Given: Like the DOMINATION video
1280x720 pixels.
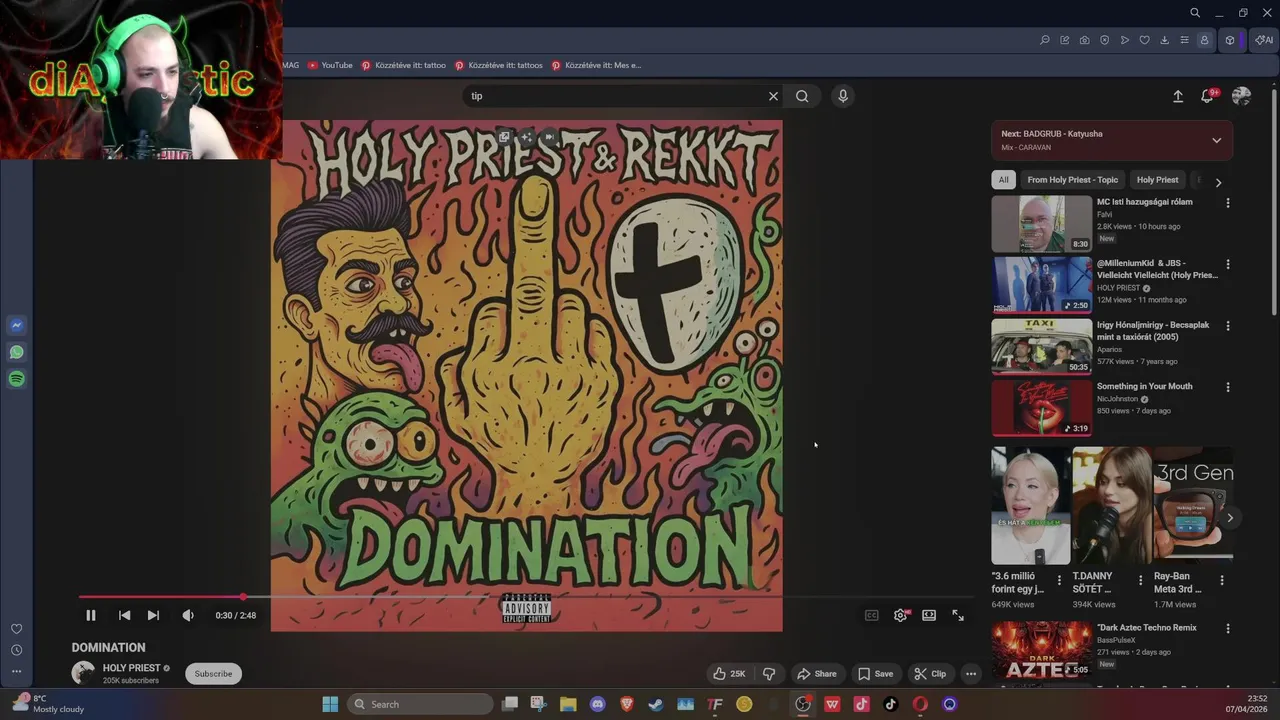Looking at the screenshot, I should coord(729,673).
